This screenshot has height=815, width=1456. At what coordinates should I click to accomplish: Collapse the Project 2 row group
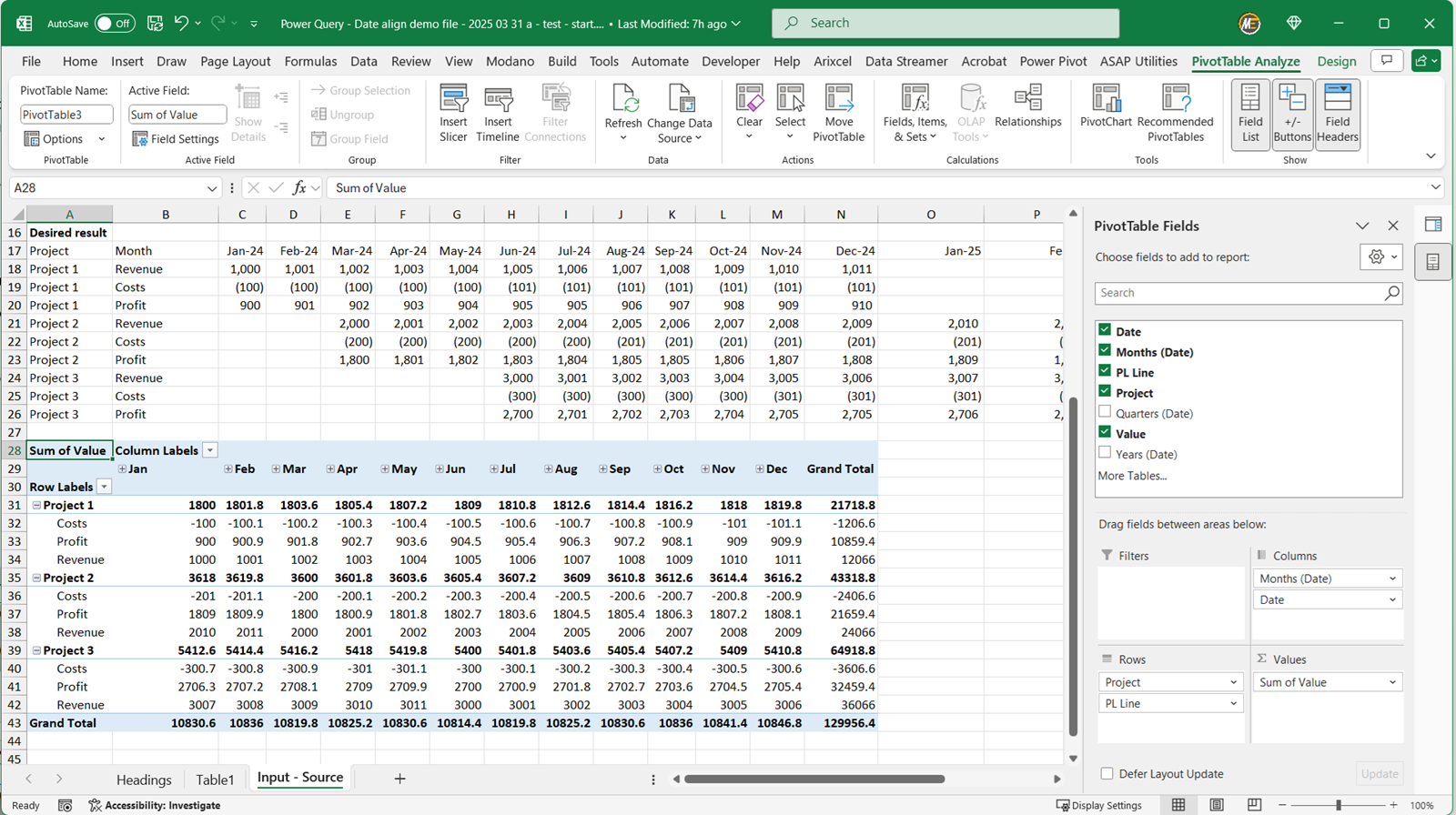[x=36, y=578]
